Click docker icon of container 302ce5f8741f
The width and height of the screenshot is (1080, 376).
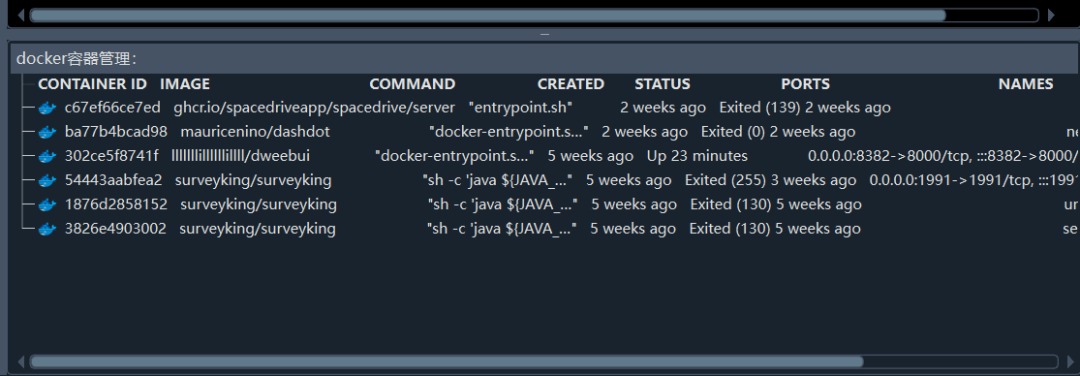click(x=47, y=156)
